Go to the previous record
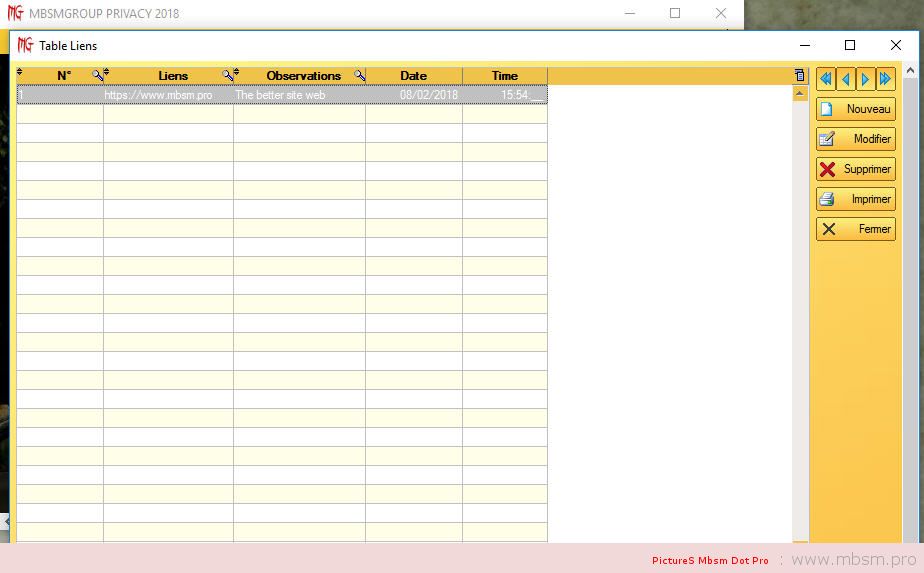Viewport: 924px width, 573px height. tap(846, 79)
